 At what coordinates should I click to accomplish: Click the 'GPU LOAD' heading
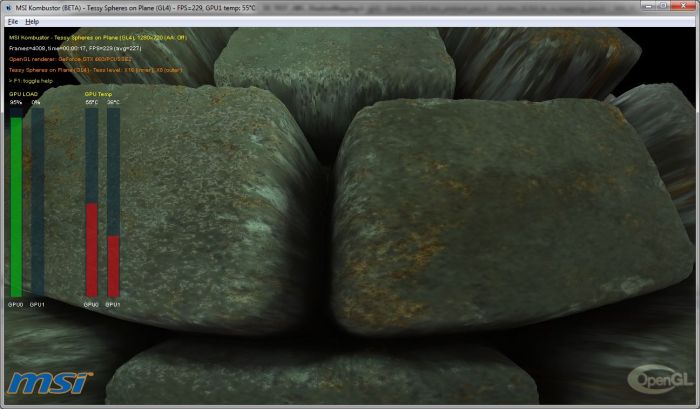tap(24, 94)
